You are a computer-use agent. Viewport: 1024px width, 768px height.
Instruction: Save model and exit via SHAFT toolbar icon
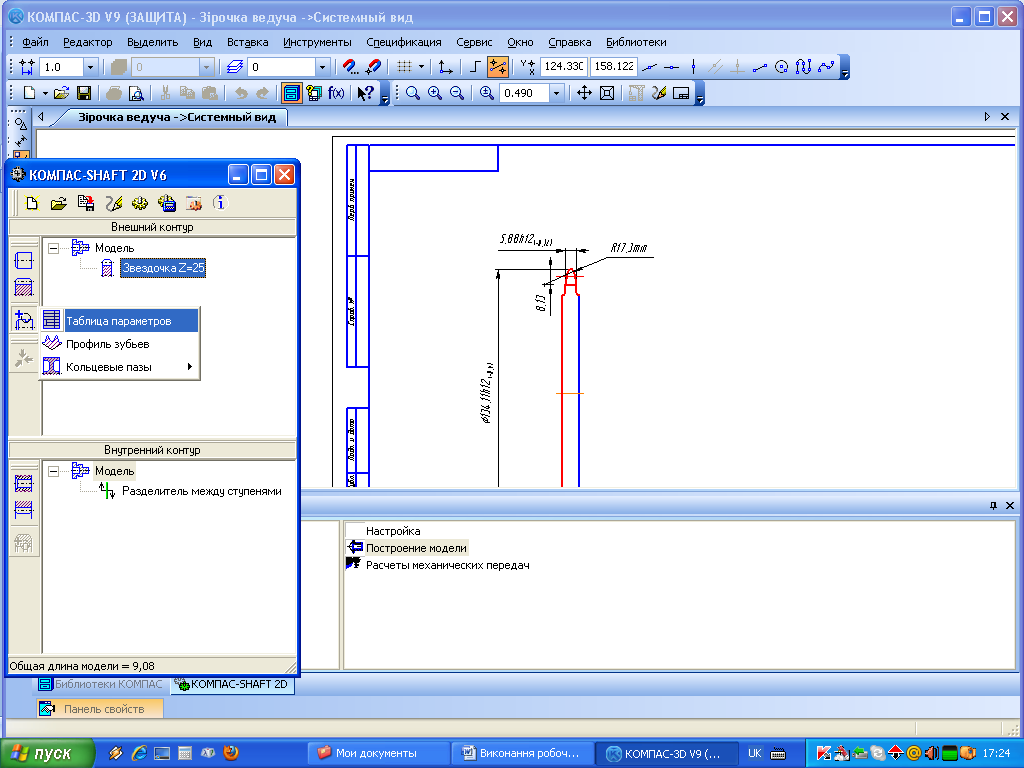tap(86, 204)
